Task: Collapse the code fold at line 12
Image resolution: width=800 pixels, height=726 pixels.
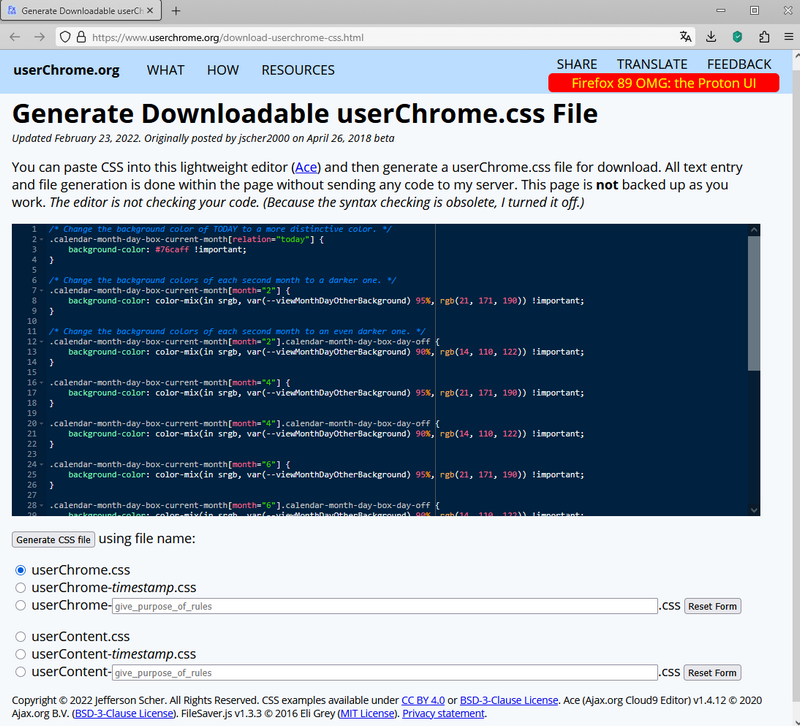Action: pos(41,342)
